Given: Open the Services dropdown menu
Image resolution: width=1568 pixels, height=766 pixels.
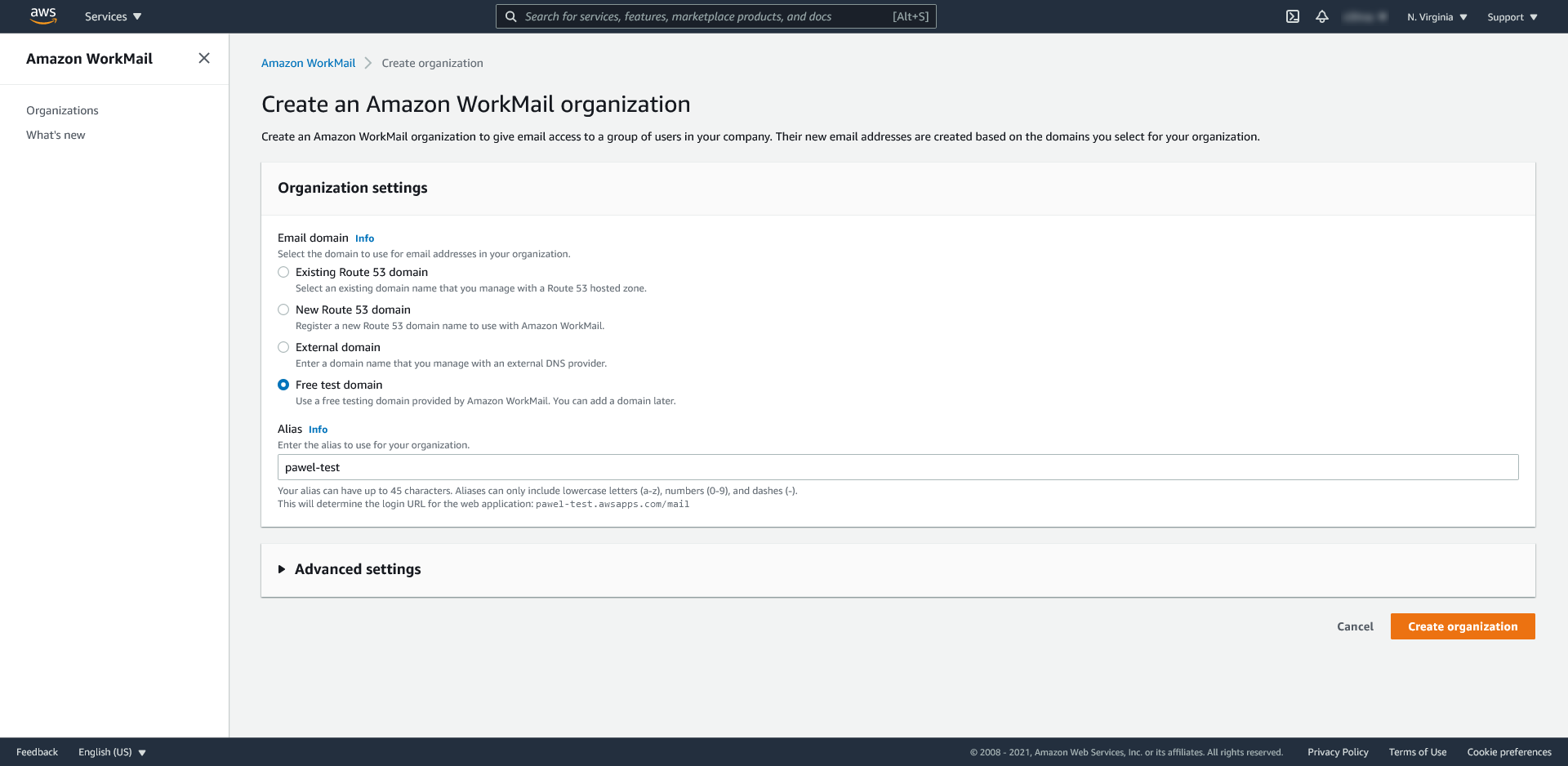Looking at the screenshot, I should click(x=114, y=16).
